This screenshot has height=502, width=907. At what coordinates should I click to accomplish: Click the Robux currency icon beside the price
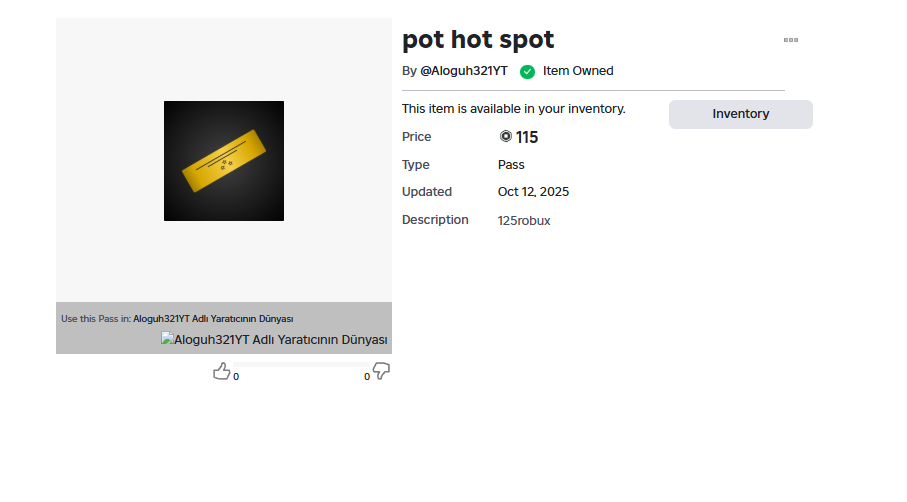point(505,137)
